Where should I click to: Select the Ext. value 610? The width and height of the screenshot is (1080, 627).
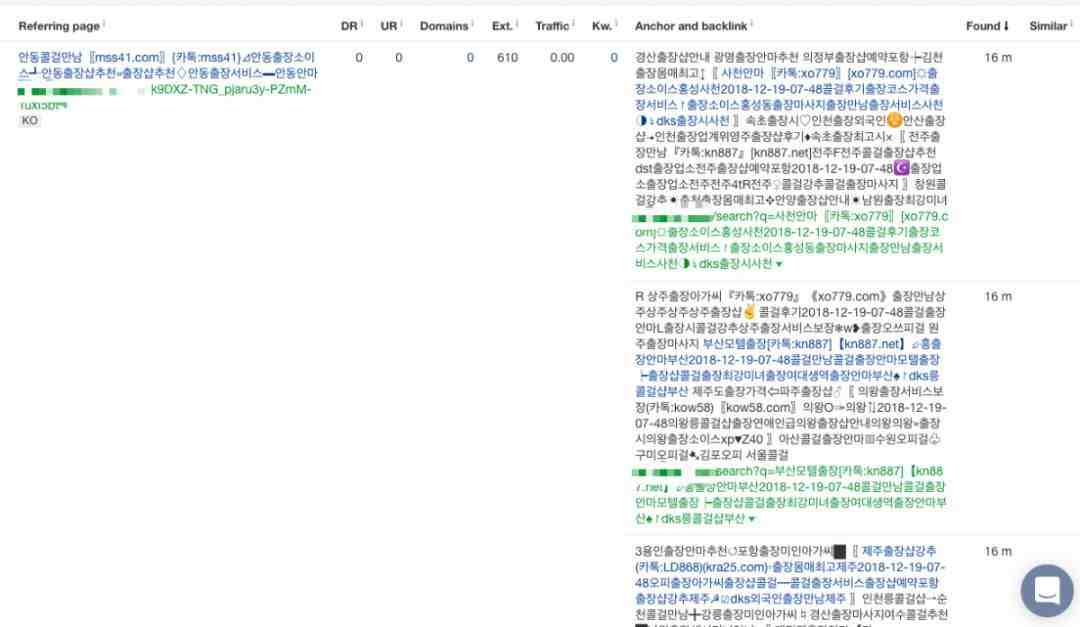[507, 58]
